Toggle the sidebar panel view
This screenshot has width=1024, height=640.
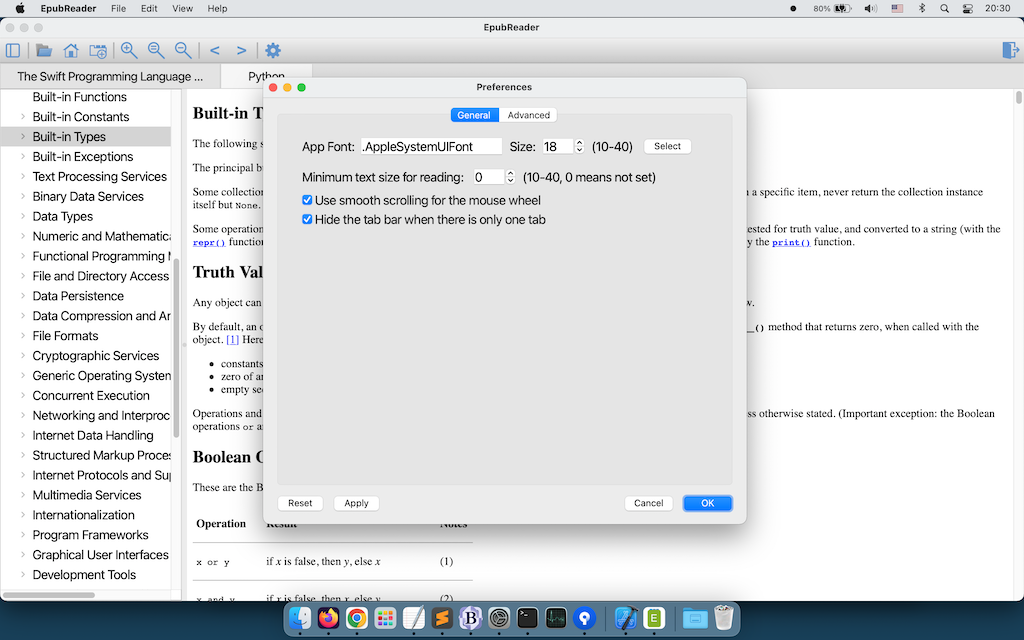[12, 50]
